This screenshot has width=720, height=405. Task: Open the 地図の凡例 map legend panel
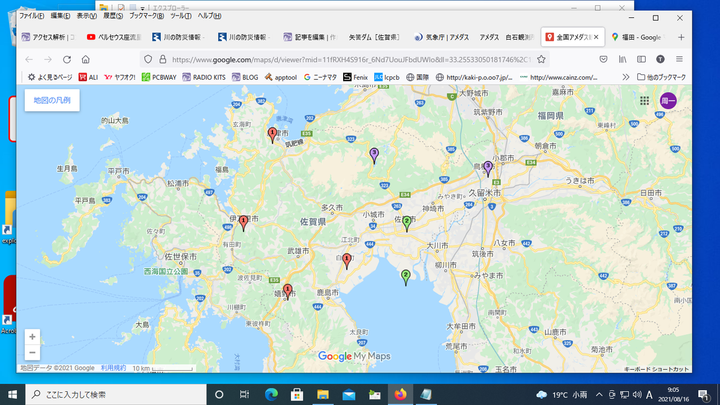click(x=52, y=100)
